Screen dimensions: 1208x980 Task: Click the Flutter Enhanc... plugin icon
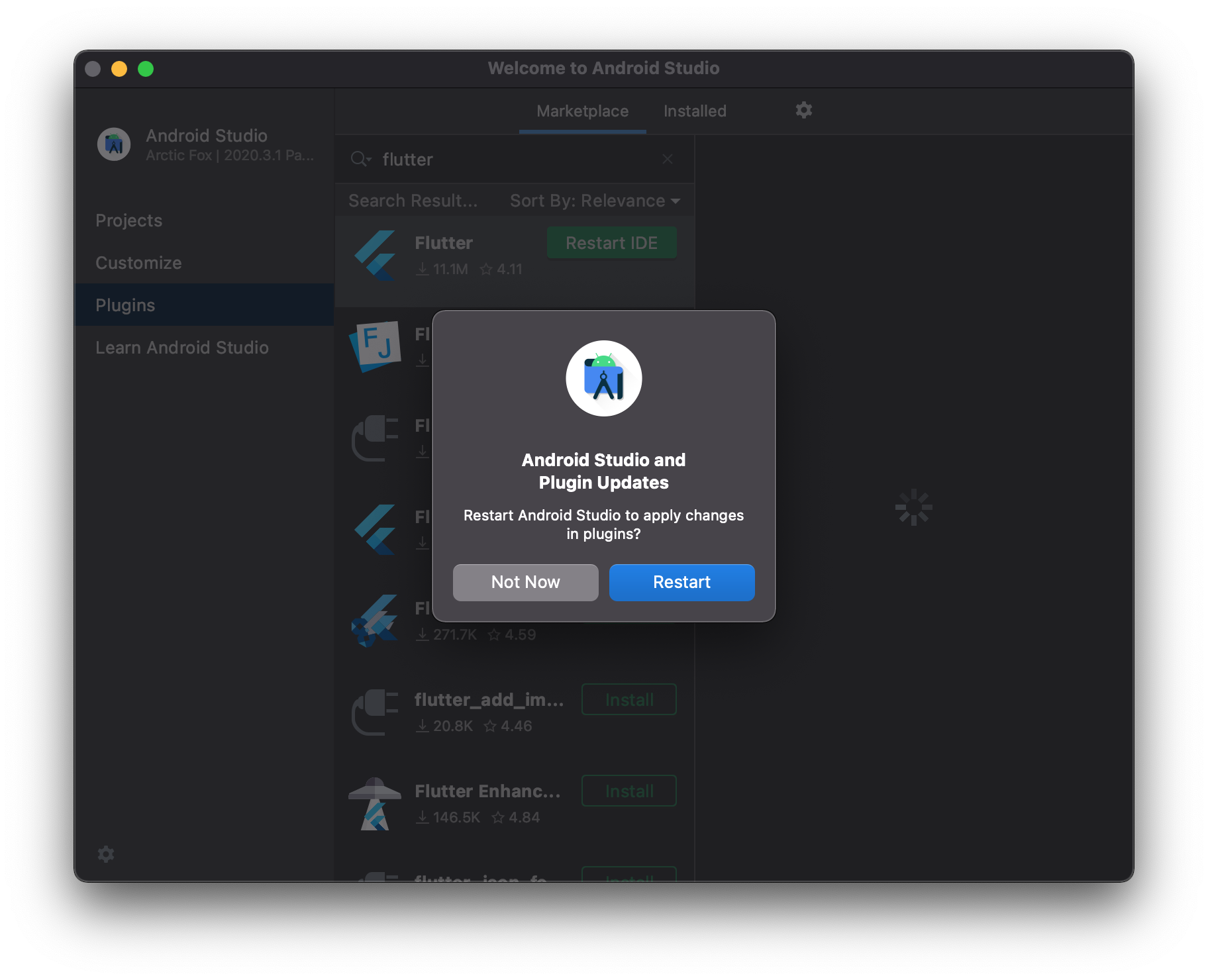(375, 803)
